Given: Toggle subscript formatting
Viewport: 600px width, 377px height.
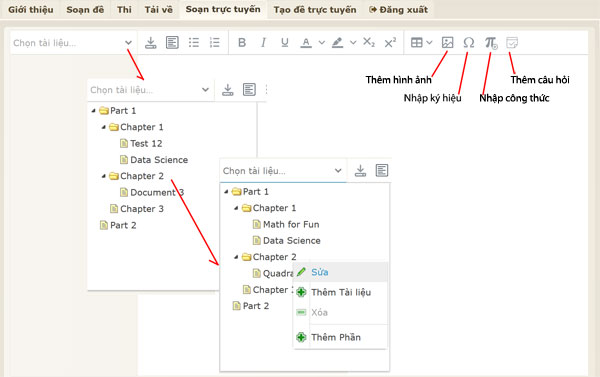Looking at the screenshot, I should point(369,42).
